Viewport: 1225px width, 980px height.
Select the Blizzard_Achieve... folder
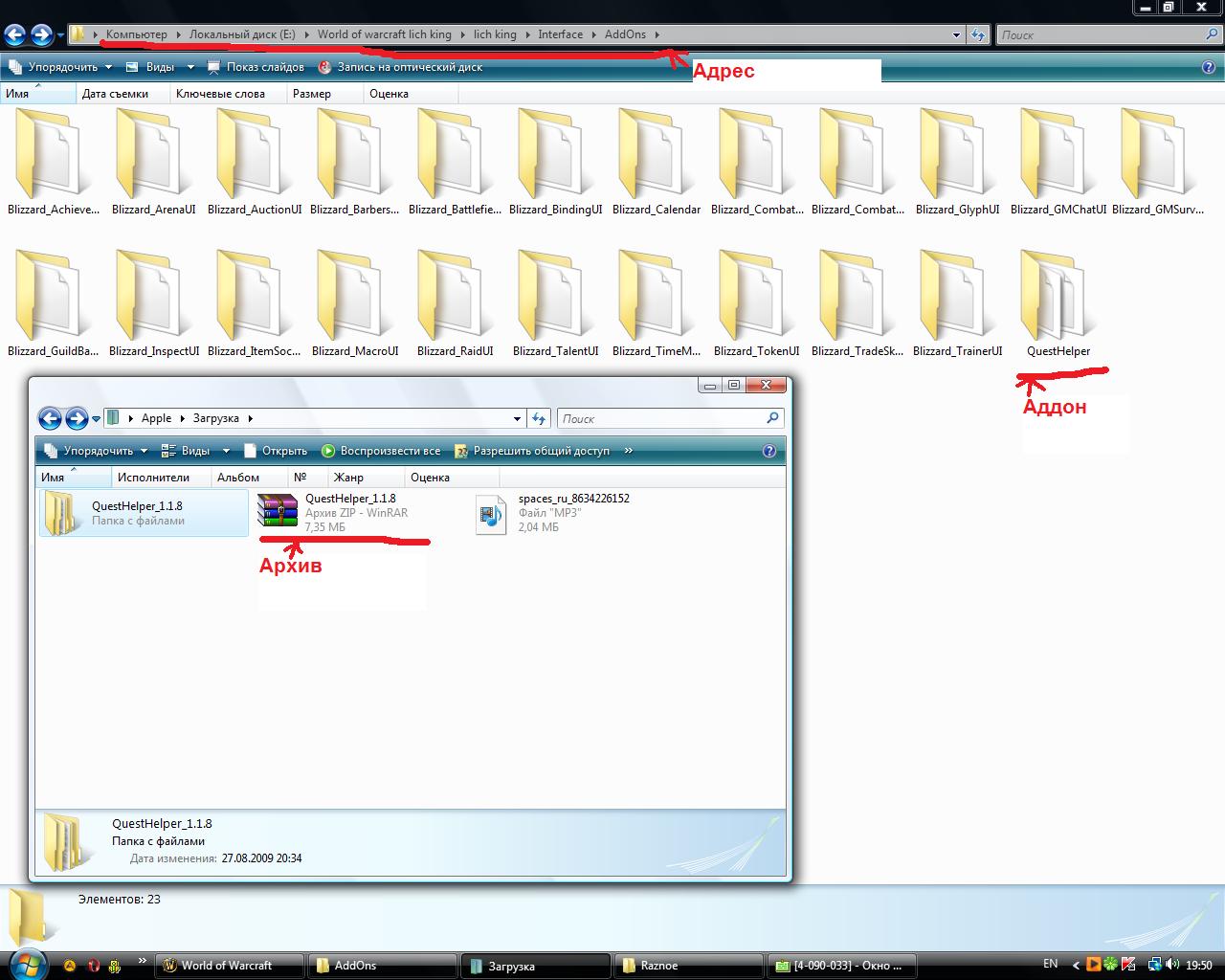[54, 163]
